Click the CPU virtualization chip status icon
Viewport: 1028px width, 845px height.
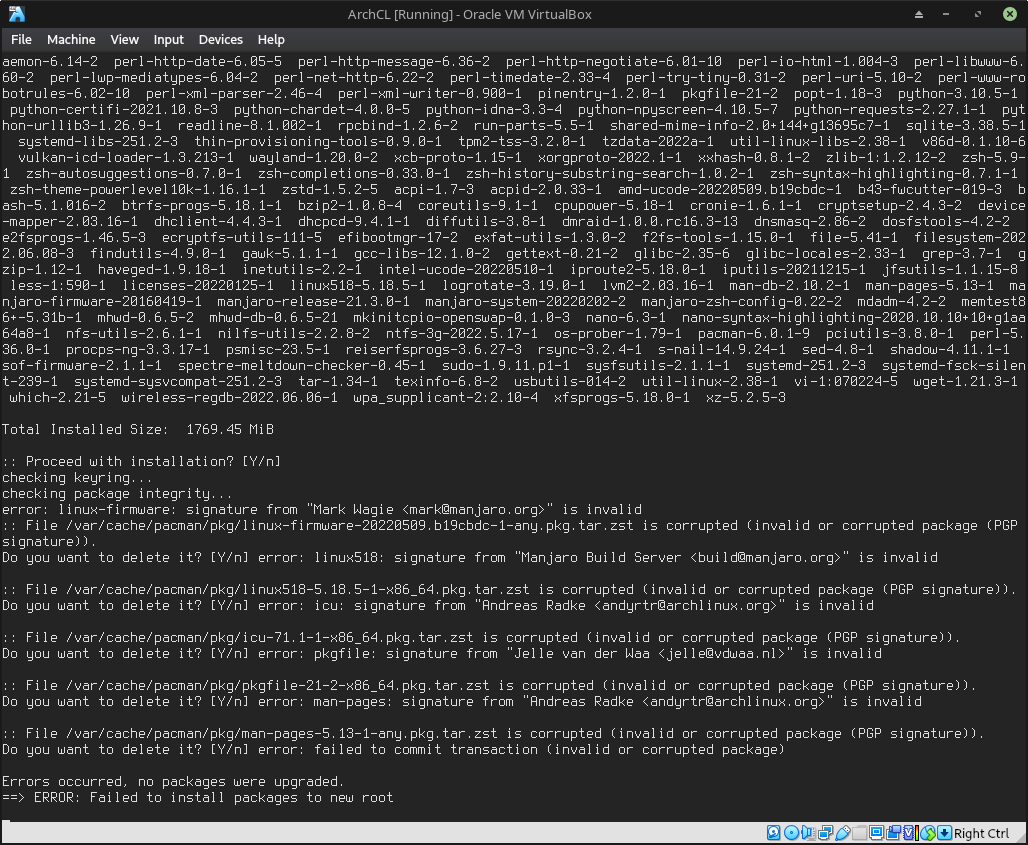click(x=909, y=833)
